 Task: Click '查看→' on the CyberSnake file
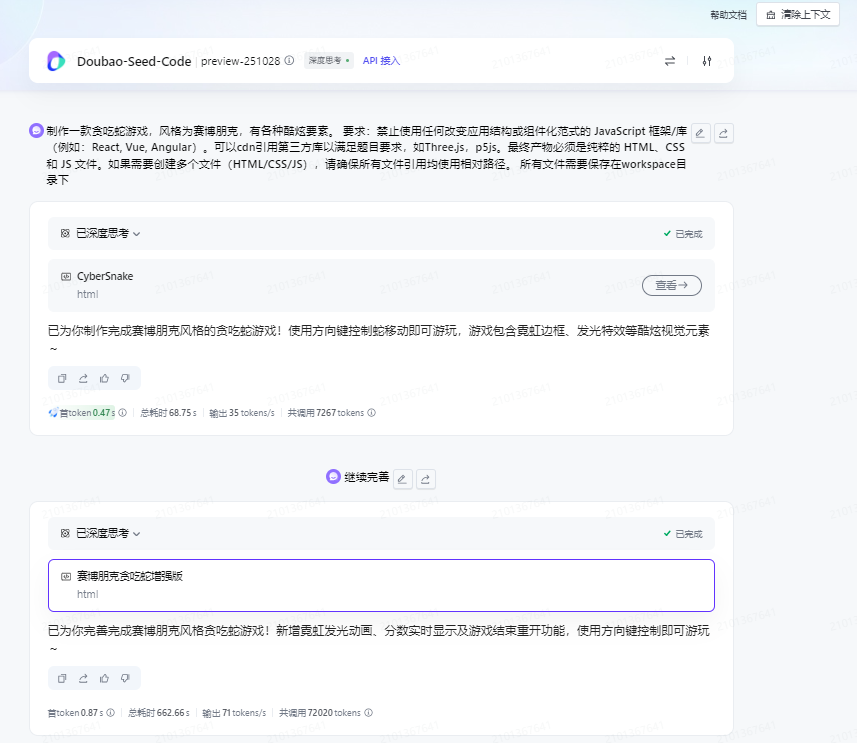[x=671, y=285]
